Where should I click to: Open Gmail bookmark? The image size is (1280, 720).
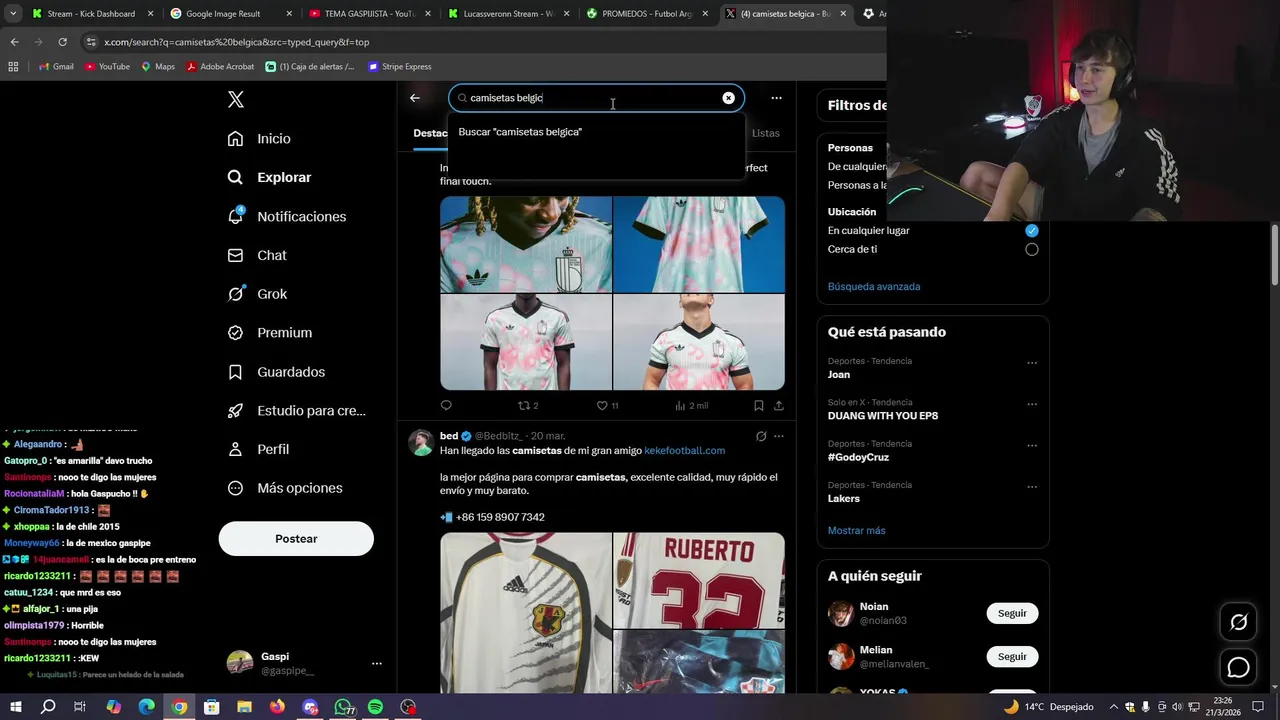[56, 67]
